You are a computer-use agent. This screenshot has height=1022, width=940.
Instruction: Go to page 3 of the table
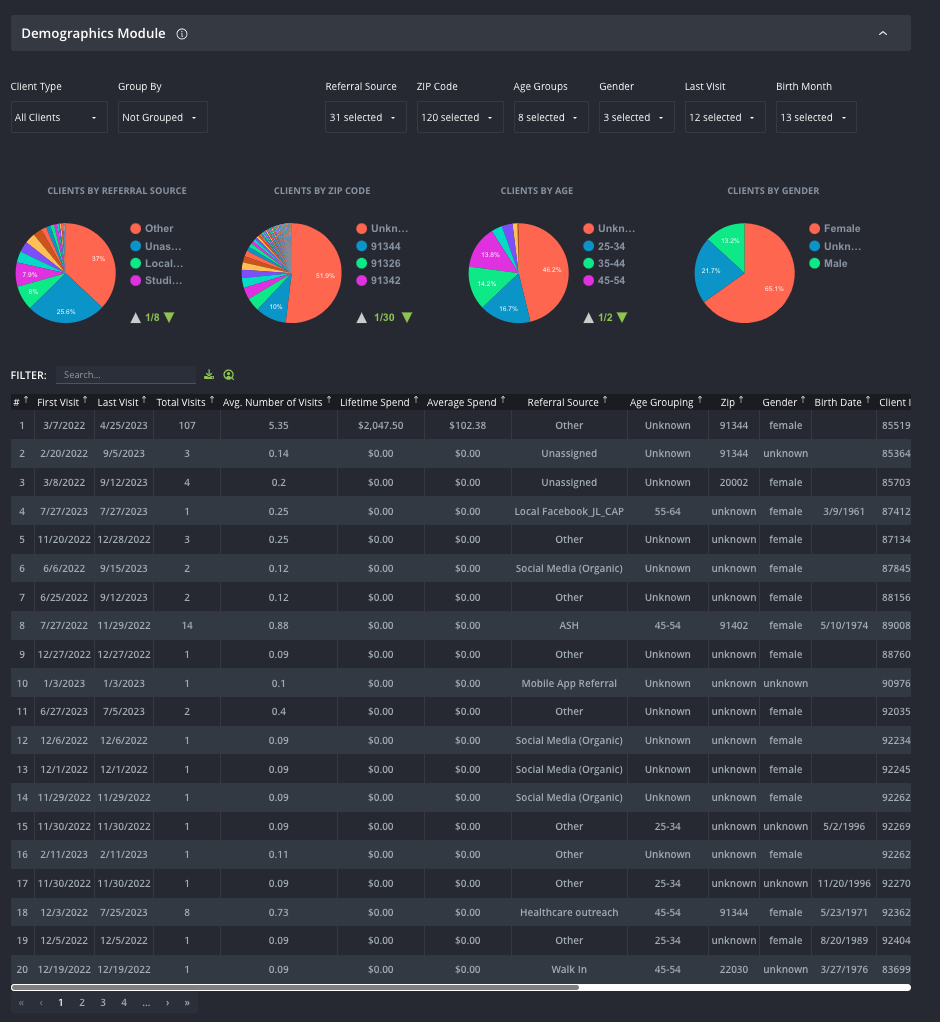click(x=103, y=1001)
